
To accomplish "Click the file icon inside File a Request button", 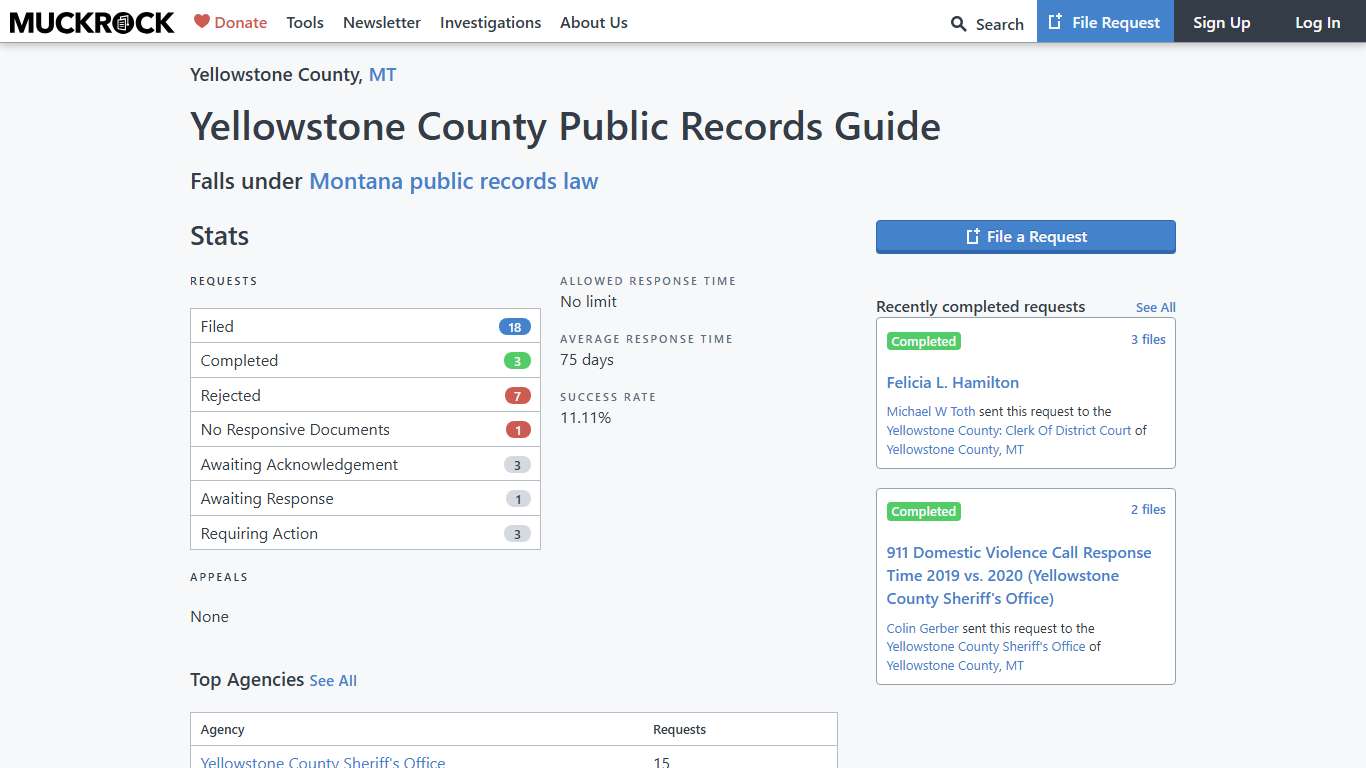I will 971,236.
